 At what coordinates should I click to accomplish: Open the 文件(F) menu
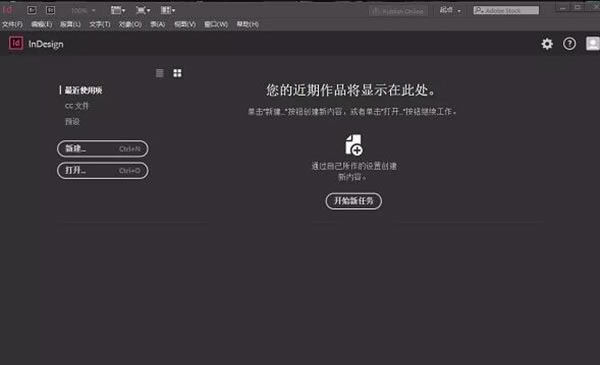tap(12, 24)
